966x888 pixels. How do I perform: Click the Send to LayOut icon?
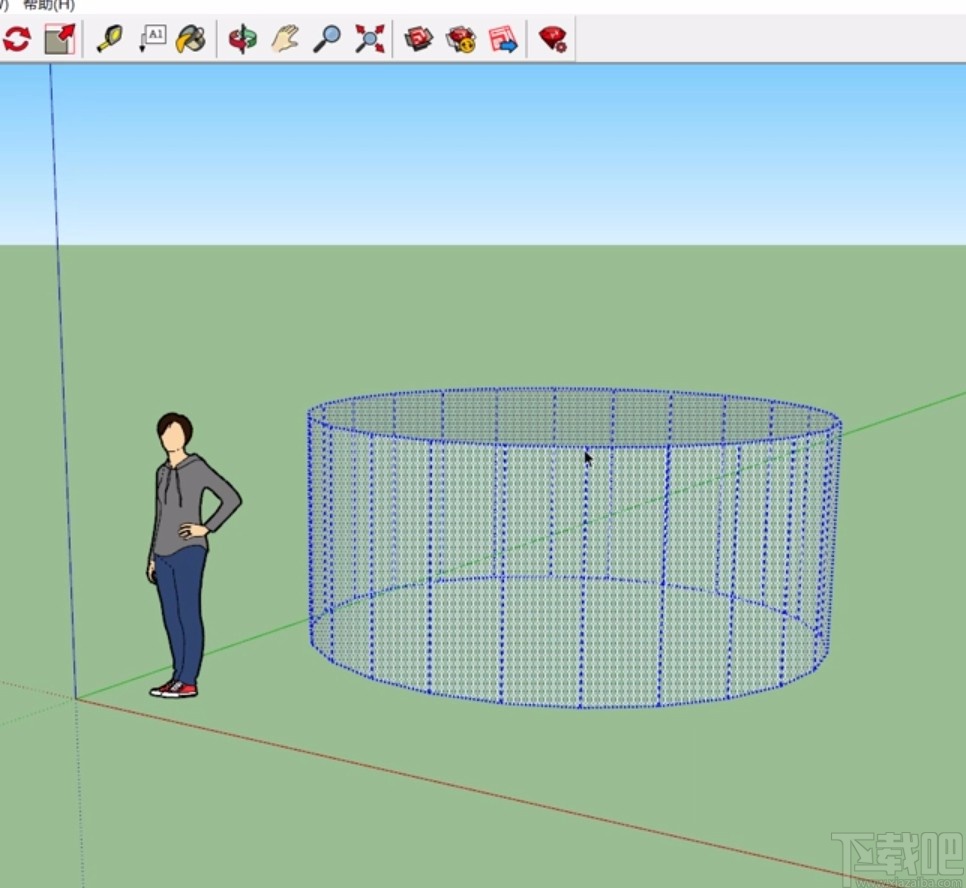(x=503, y=39)
